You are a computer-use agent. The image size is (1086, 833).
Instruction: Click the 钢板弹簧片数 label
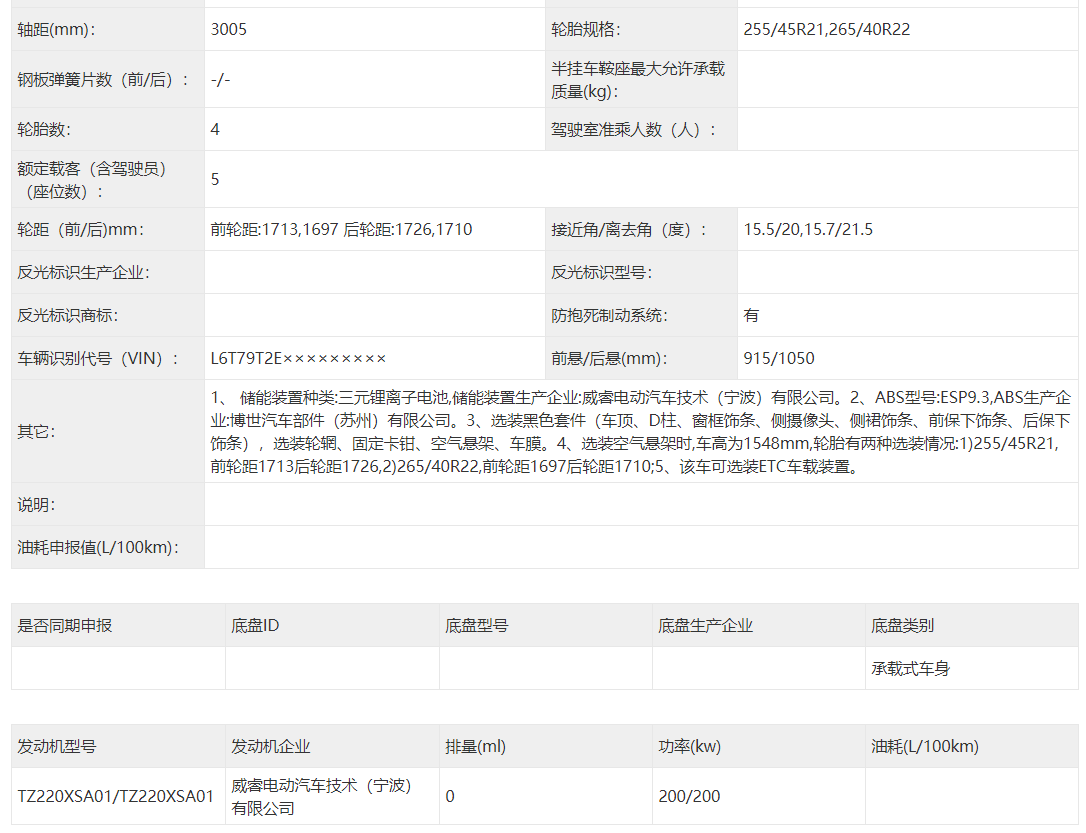pos(103,79)
